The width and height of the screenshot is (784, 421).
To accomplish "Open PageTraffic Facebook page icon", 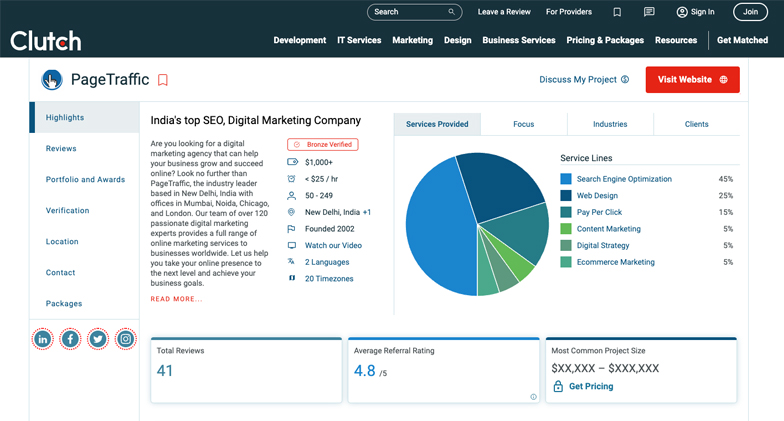I will 70,340.
